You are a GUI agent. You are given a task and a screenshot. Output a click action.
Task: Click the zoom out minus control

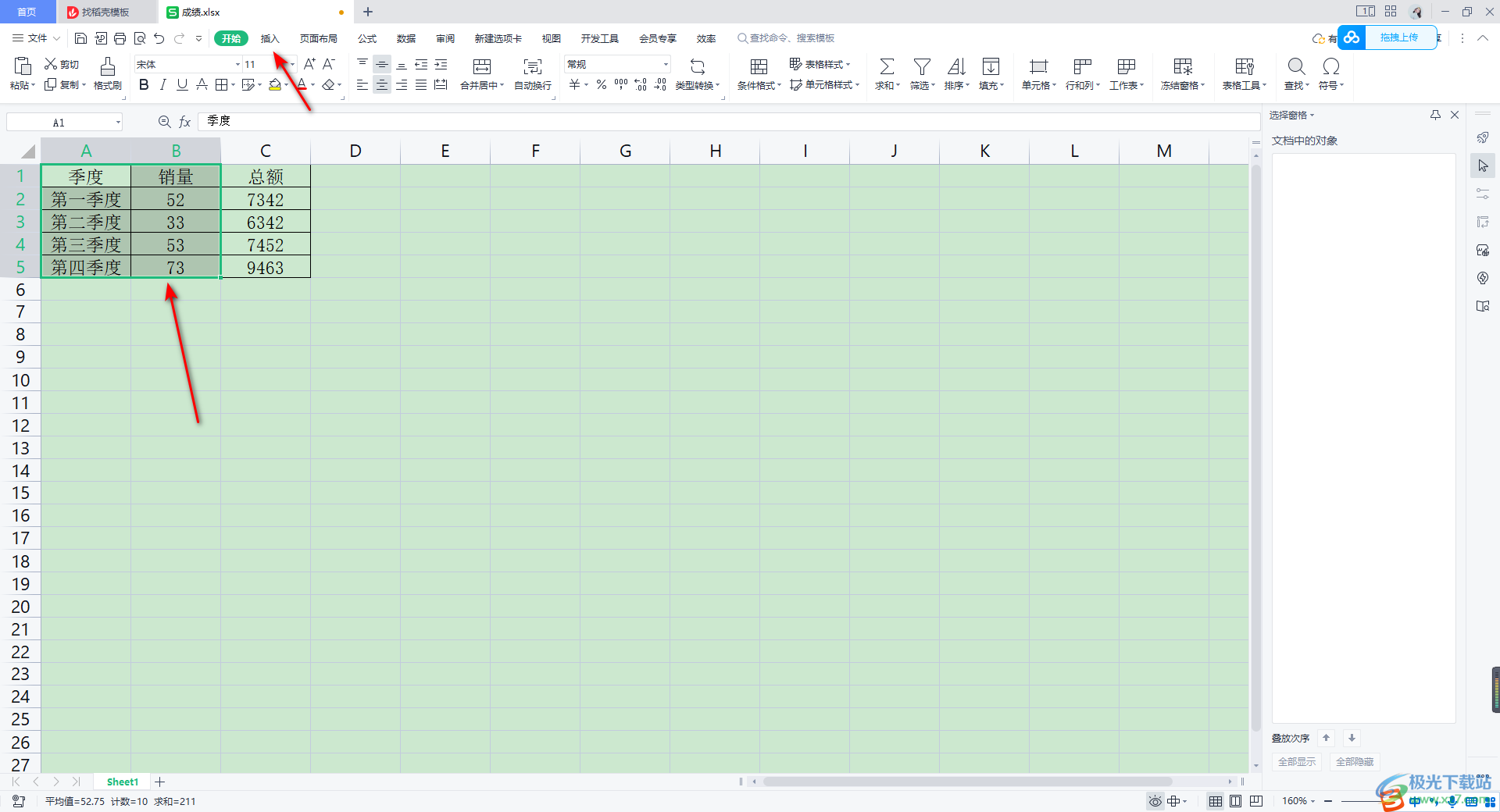point(1328,801)
